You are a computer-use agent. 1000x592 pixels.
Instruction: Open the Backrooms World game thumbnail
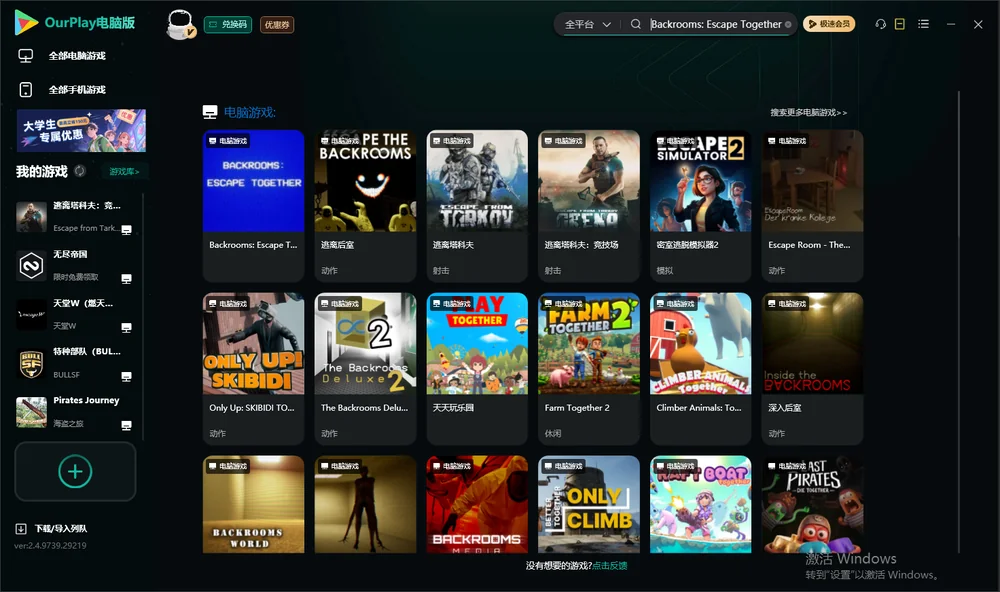click(x=253, y=504)
